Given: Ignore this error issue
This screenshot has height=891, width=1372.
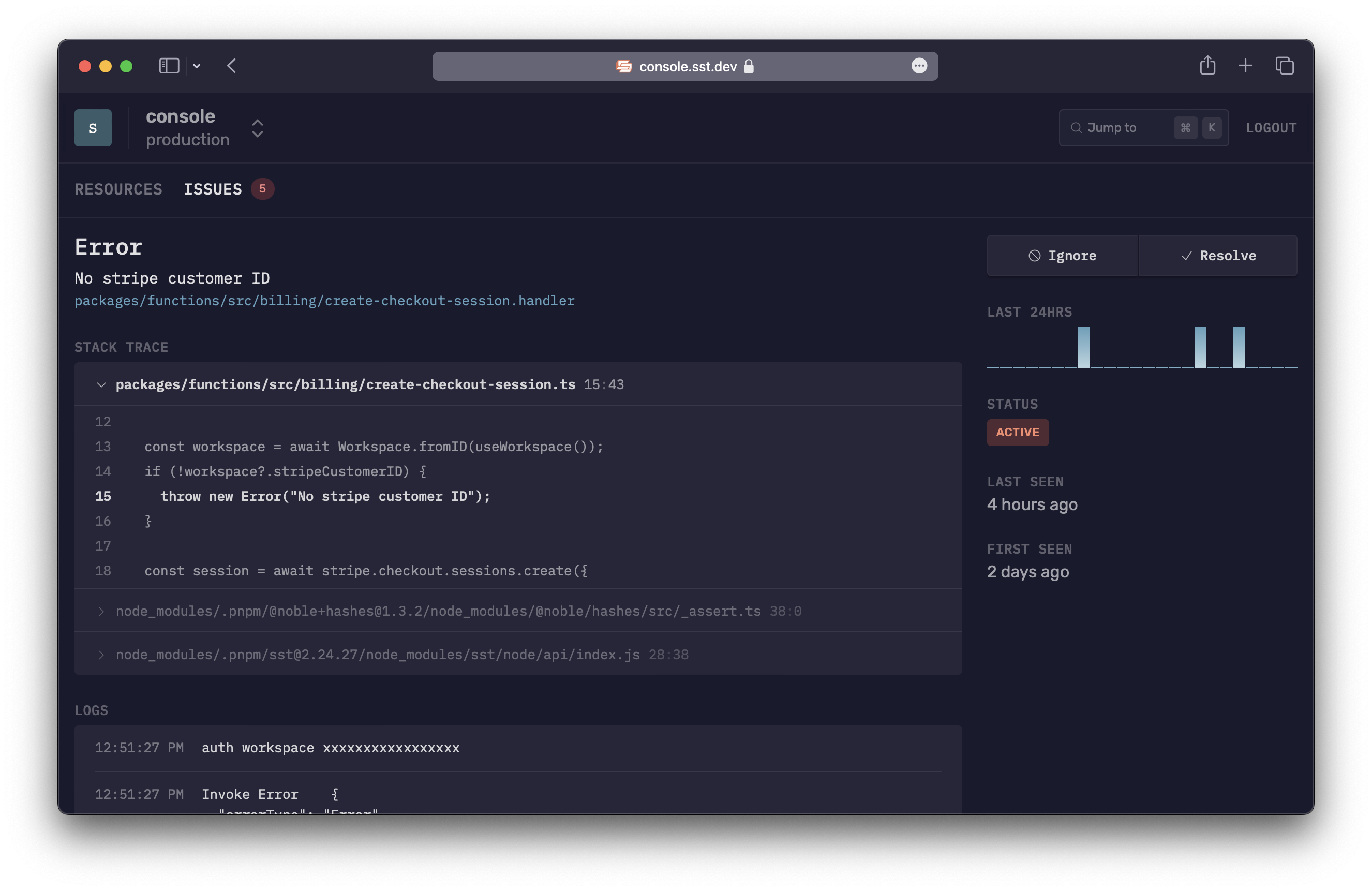Looking at the screenshot, I should click(x=1062, y=256).
